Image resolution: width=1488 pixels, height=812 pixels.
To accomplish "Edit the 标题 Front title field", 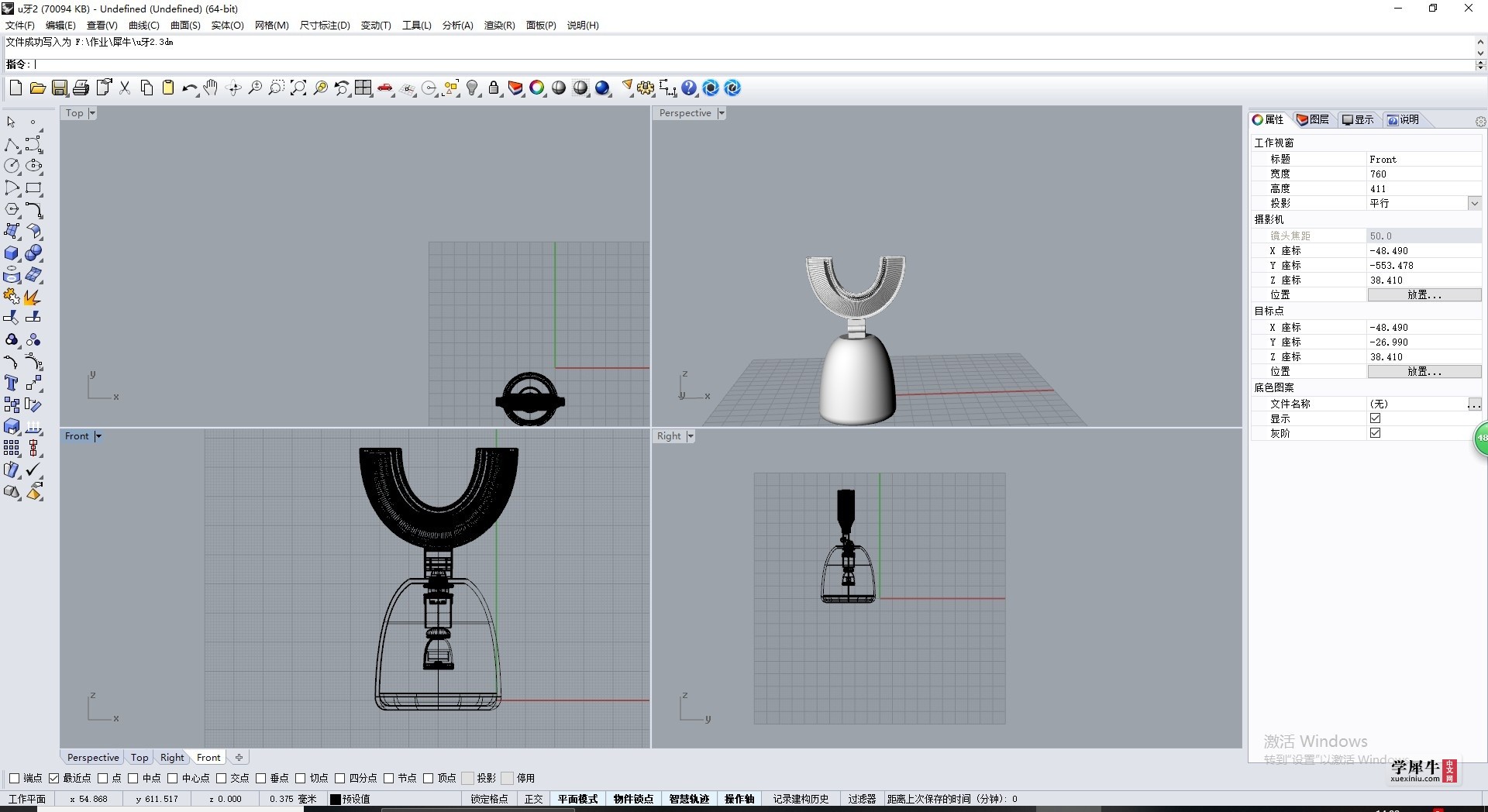I will click(x=1424, y=159).
